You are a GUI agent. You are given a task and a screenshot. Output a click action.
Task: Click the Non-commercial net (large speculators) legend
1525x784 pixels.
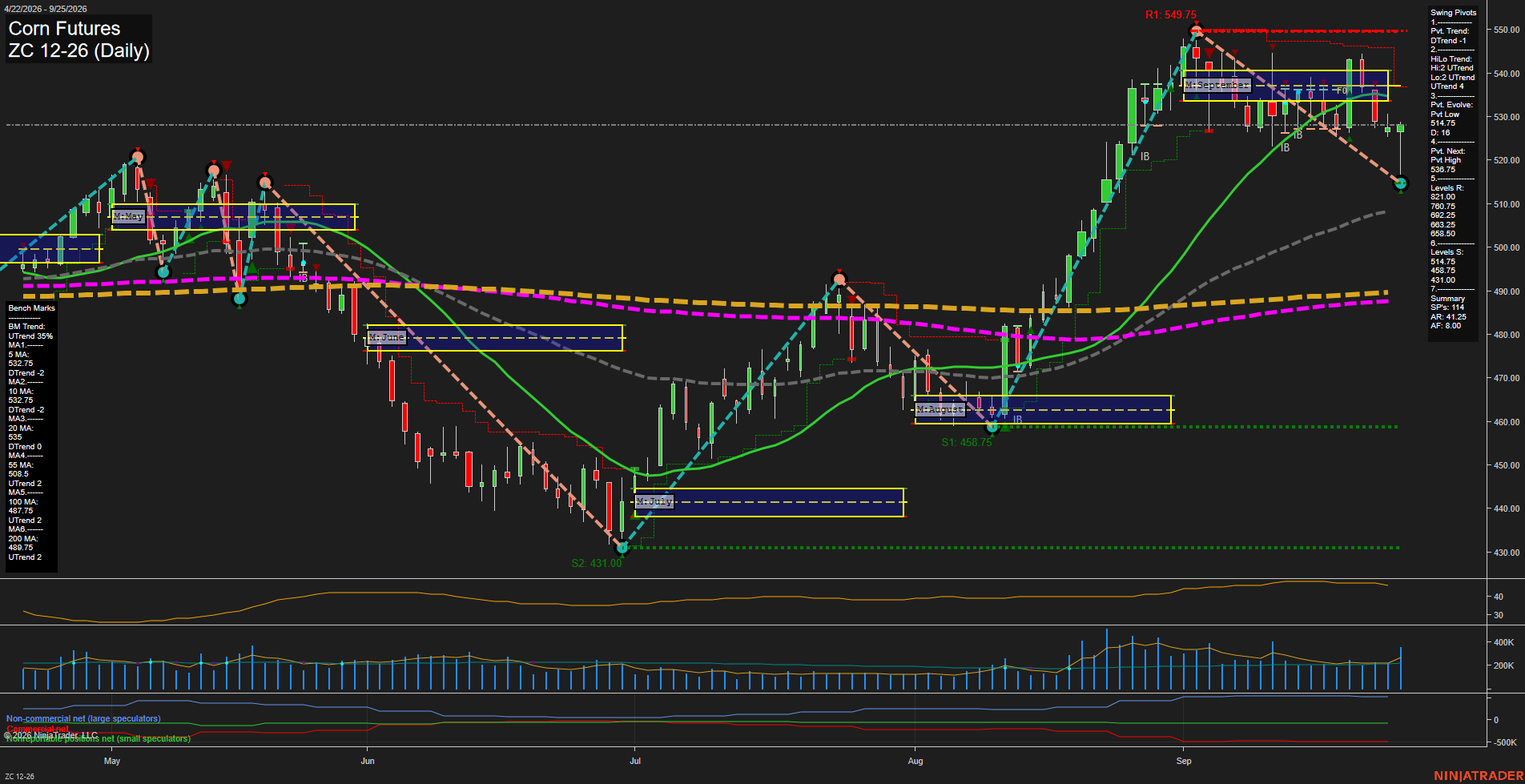point(83,718)
